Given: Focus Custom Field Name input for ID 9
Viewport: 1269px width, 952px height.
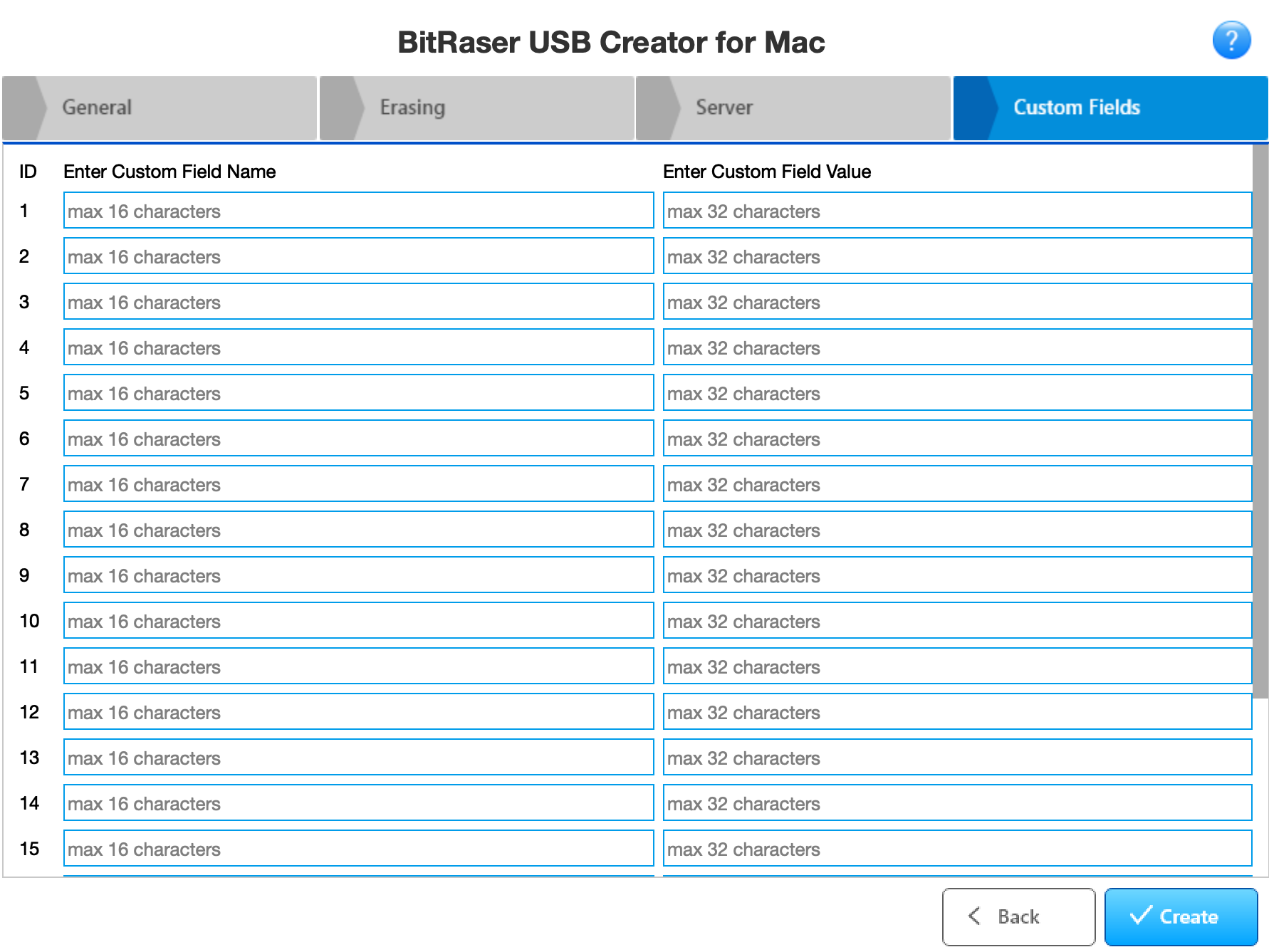Looking at the screenshot, I should click(358, 575).
